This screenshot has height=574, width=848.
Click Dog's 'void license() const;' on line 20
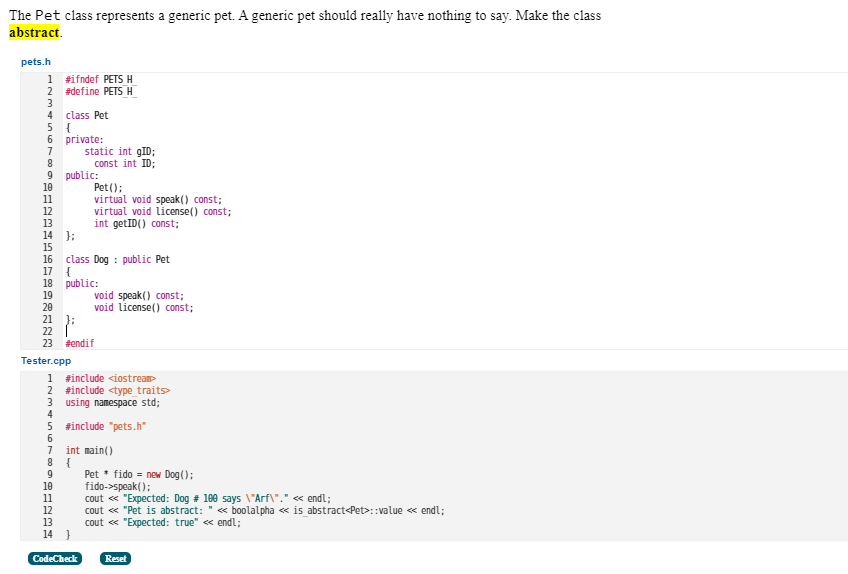click(x=144, y=307)
